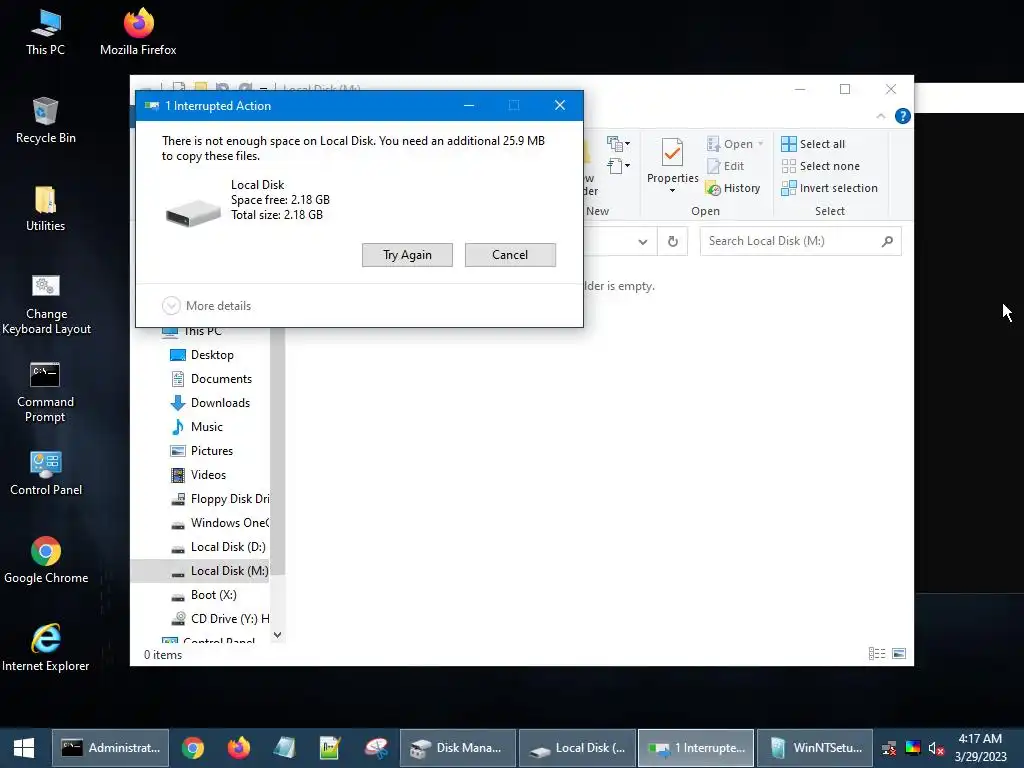Image resolution: width=1024 pixels, height=768 pixels.
Task: Minimize the Interrupted Action dialog
Action: [x=469, y=106]
